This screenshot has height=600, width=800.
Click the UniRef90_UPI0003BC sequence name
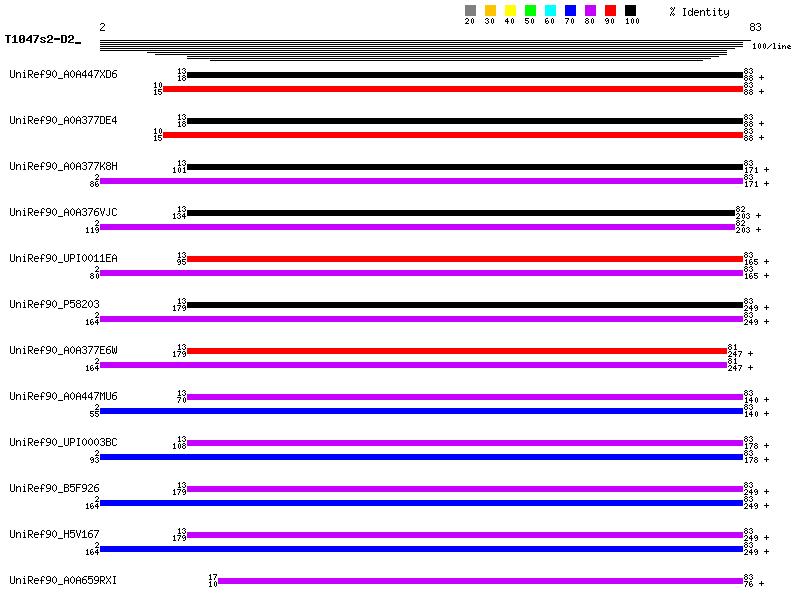63,442
